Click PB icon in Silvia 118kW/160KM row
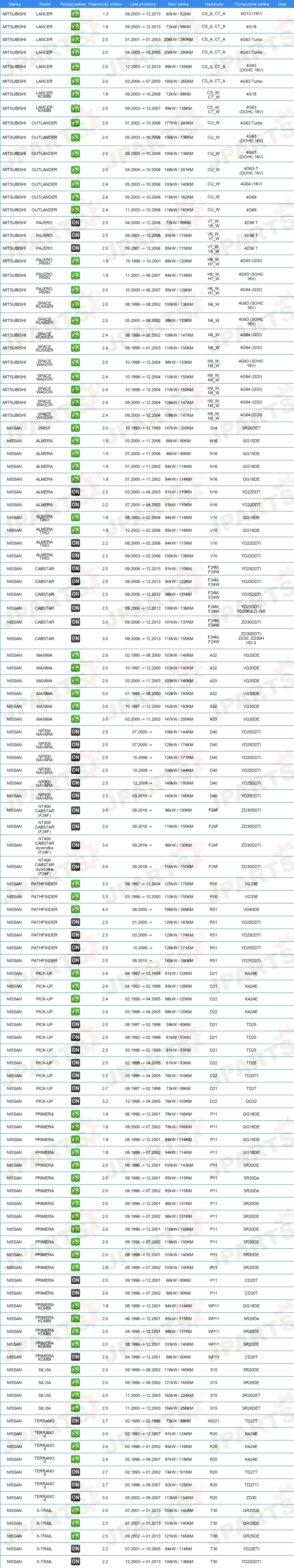 [x=76, y=1369]
